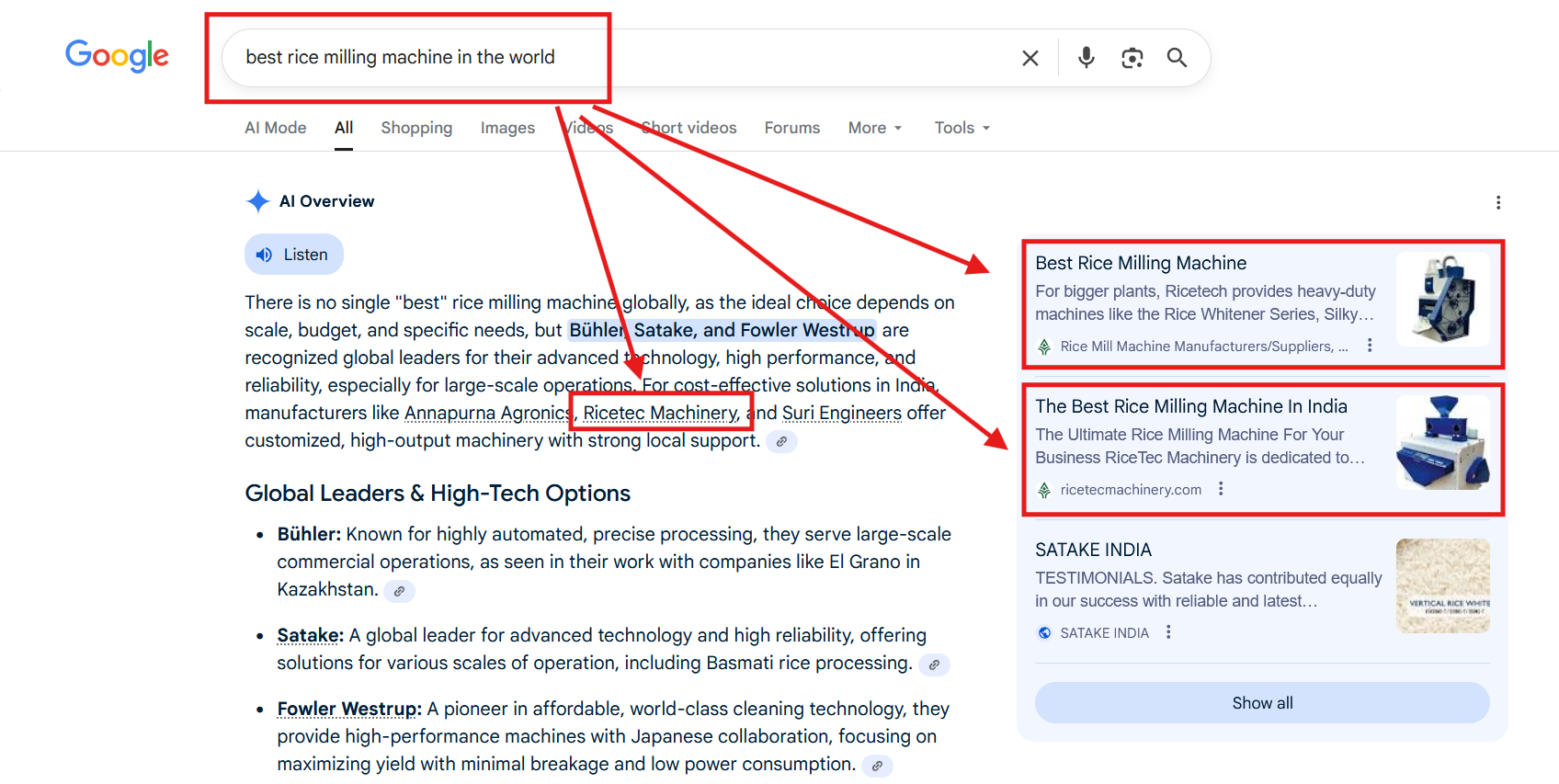This screenshot has height=784, width=1559.
Task: Open three-dot menu beside SATAKE INDIA source
Action: [1168, 632]
